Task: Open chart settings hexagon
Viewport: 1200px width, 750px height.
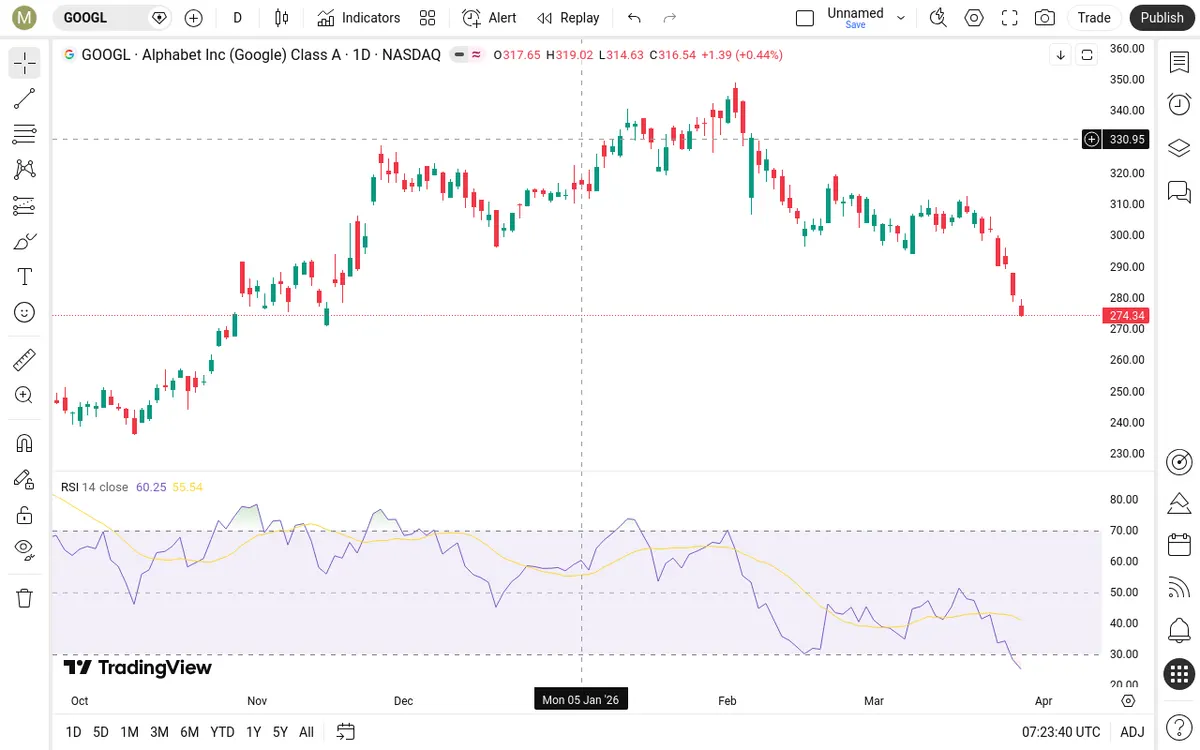Action: [x=974, y=18]
